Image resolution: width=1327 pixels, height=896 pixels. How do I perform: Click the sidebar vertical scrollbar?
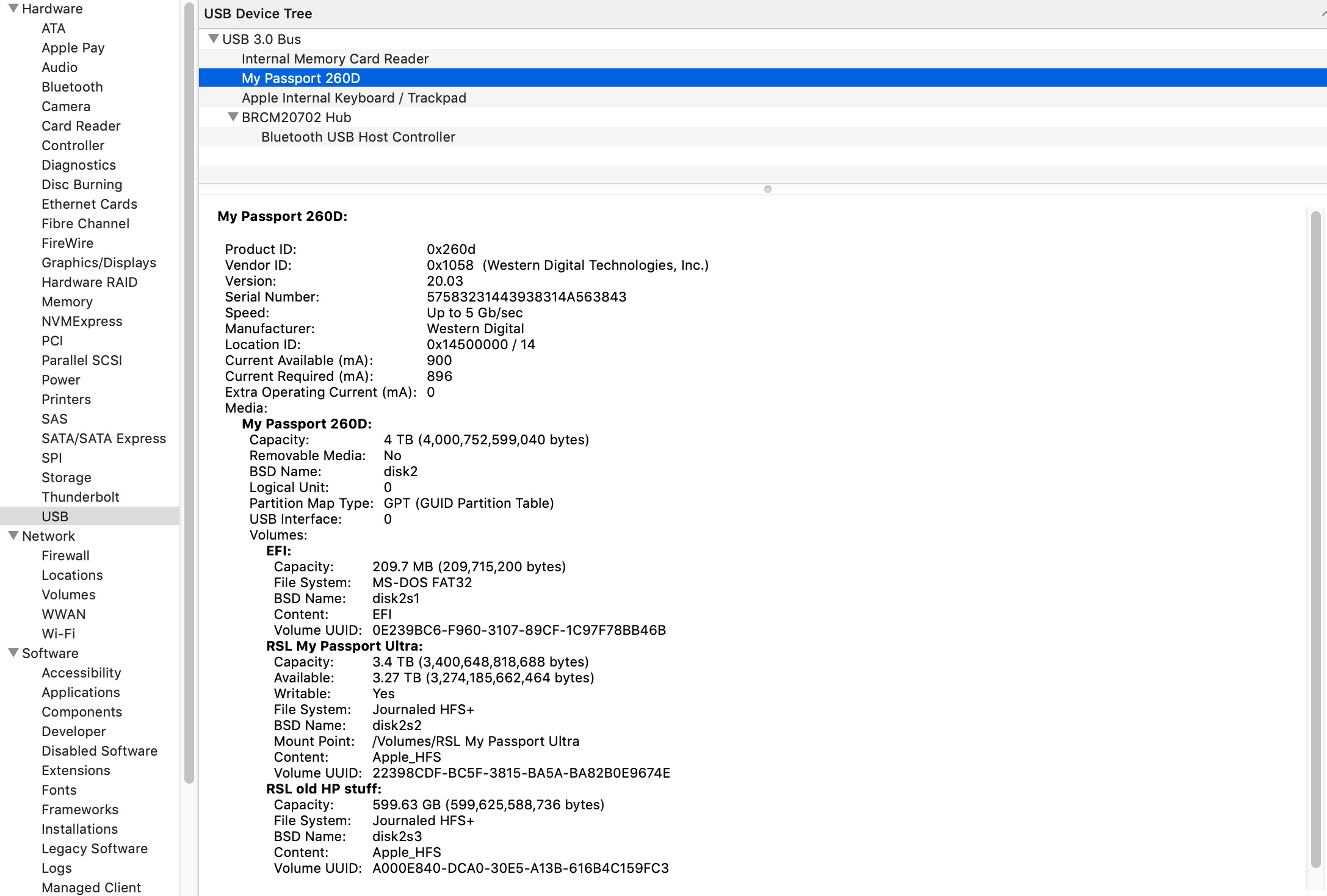point(189,392)
